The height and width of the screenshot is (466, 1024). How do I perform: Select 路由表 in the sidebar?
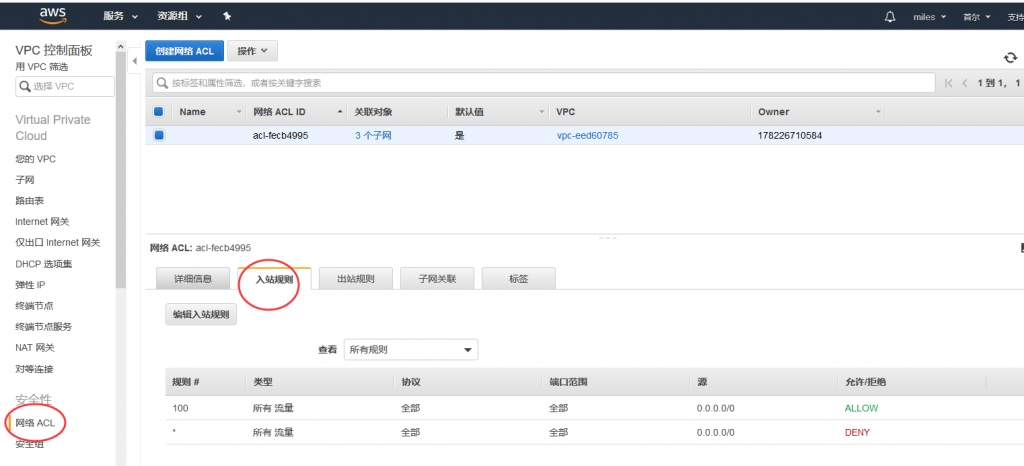[30, 201]
